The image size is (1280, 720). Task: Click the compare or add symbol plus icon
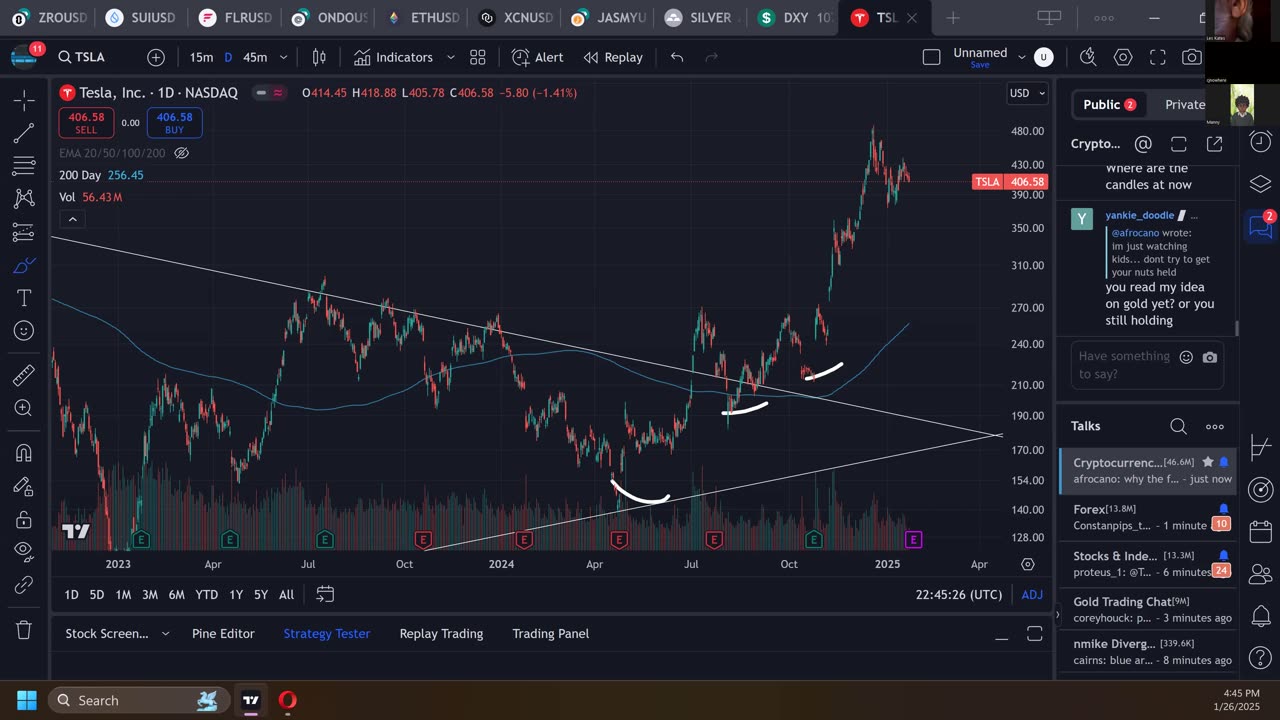pos(156,57)
